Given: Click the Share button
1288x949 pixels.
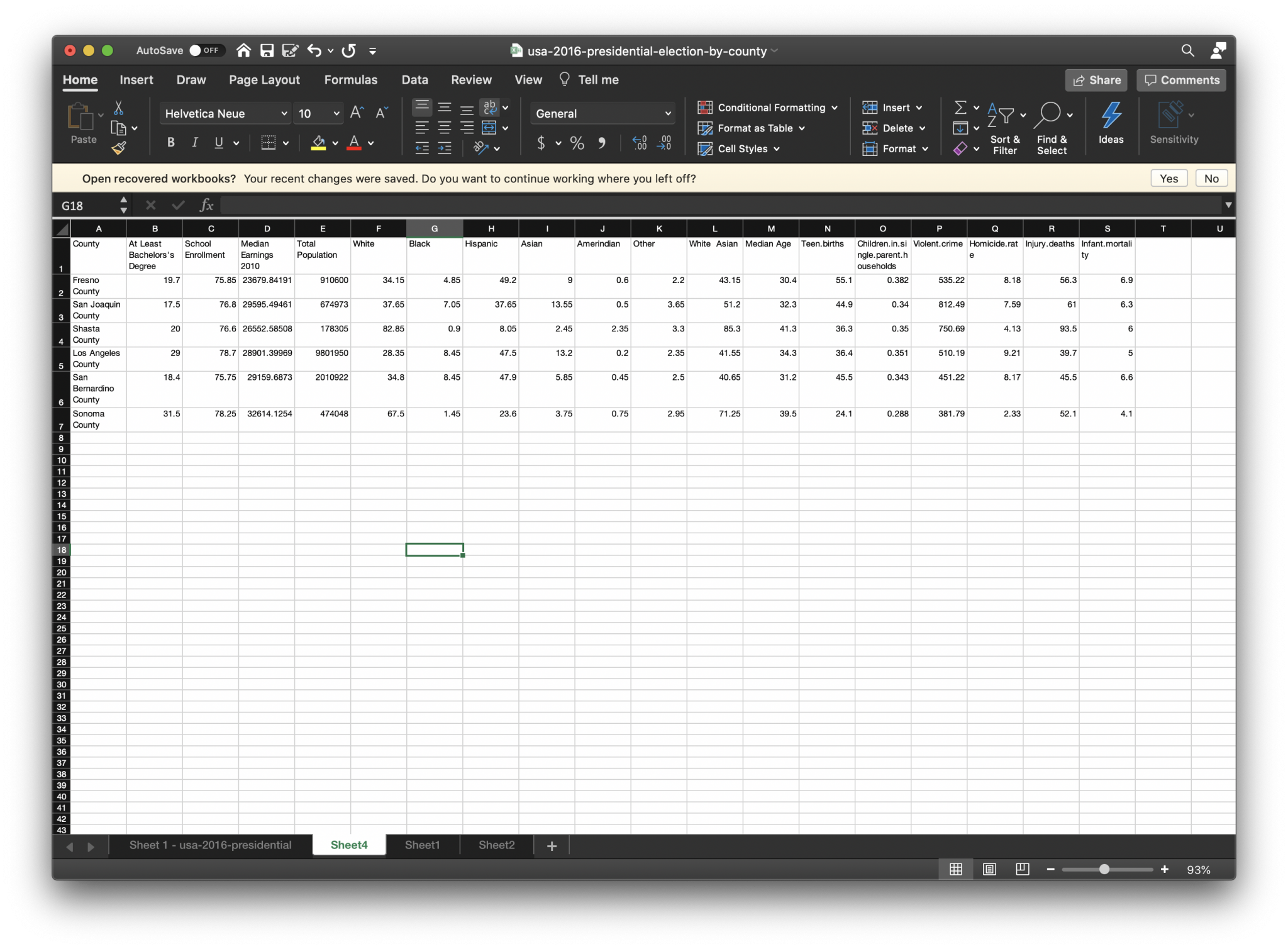Looking at the screenshot, I should click(x=1096, y=80).
